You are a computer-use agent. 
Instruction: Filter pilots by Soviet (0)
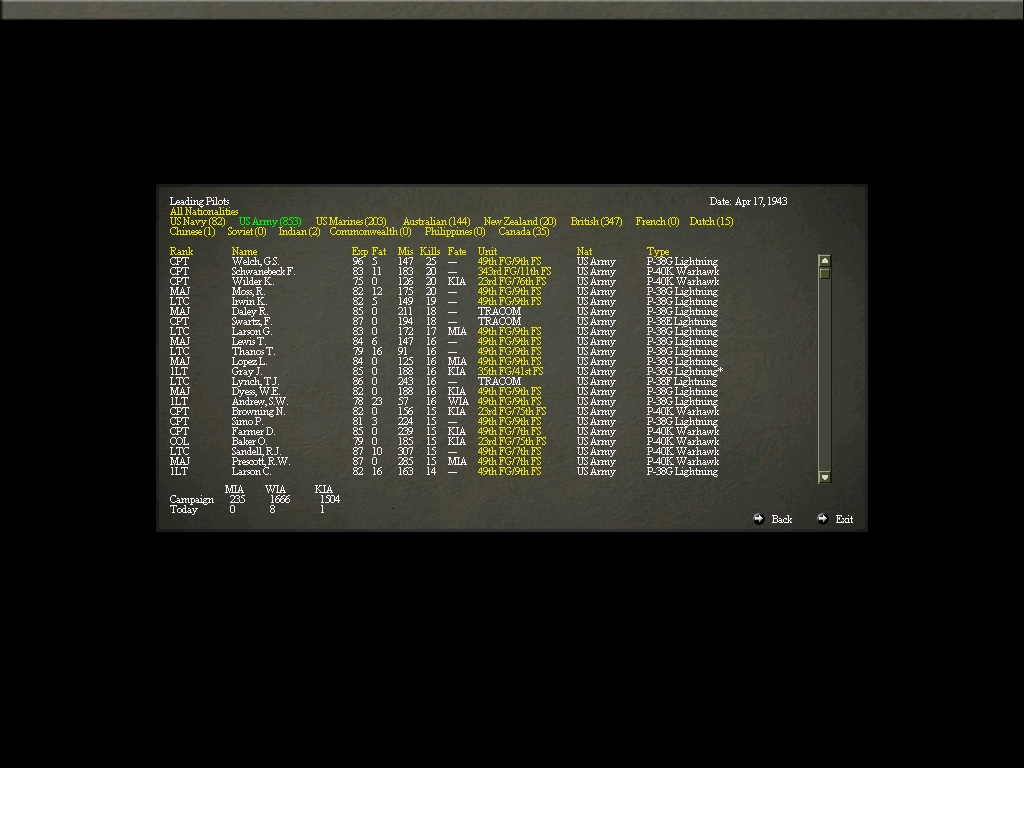pyautogui.click(x=247, y=231)
